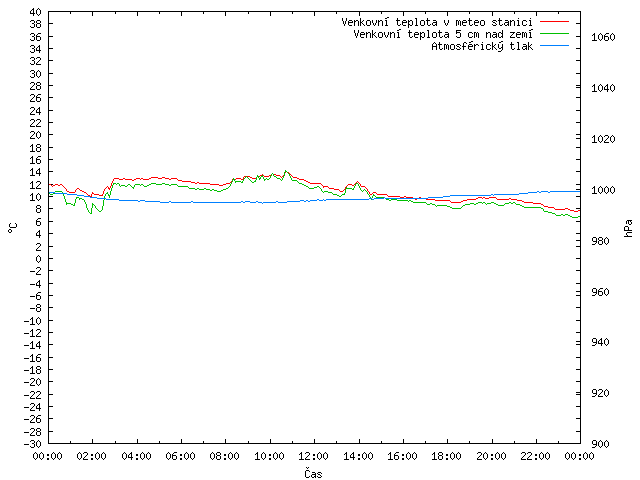Viewport: 640px width, 480px height.
Task: Click the left axis value '14'
Action: click(x=36, y=173)
